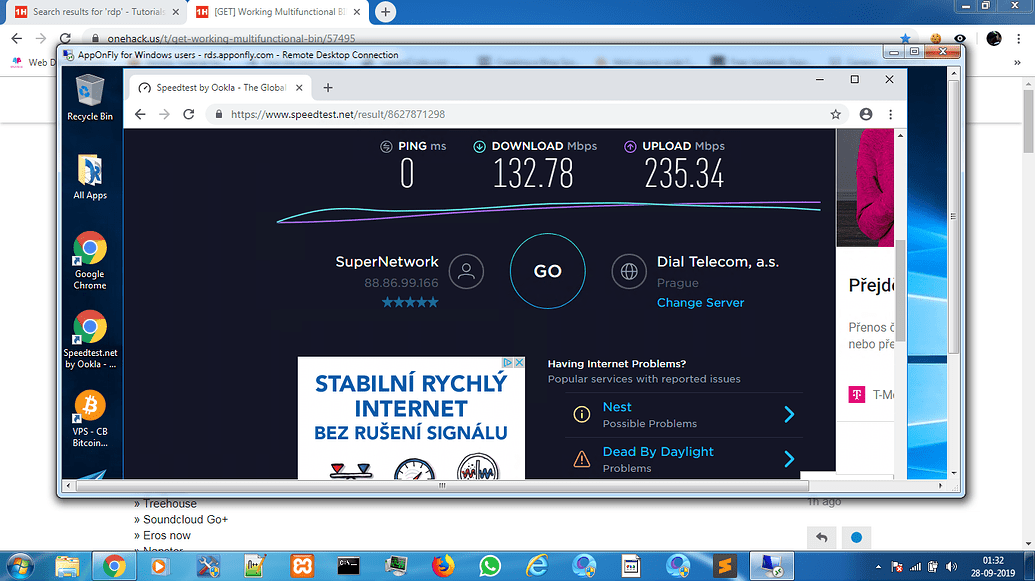Select the Speedtest by Ookla tab

(x=220, y=88)
